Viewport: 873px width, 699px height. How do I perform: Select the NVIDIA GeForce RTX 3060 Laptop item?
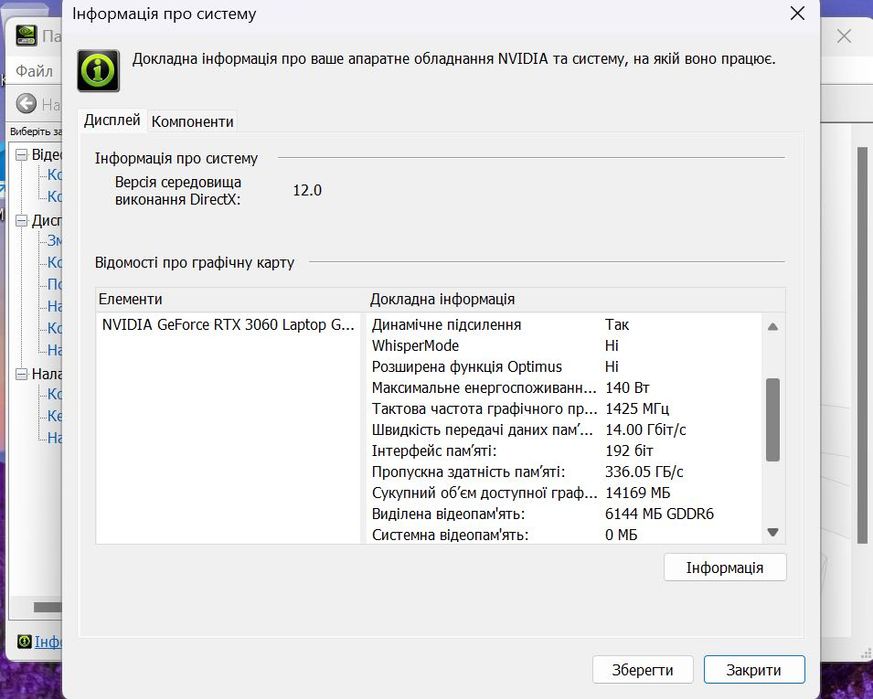(228, 325)
